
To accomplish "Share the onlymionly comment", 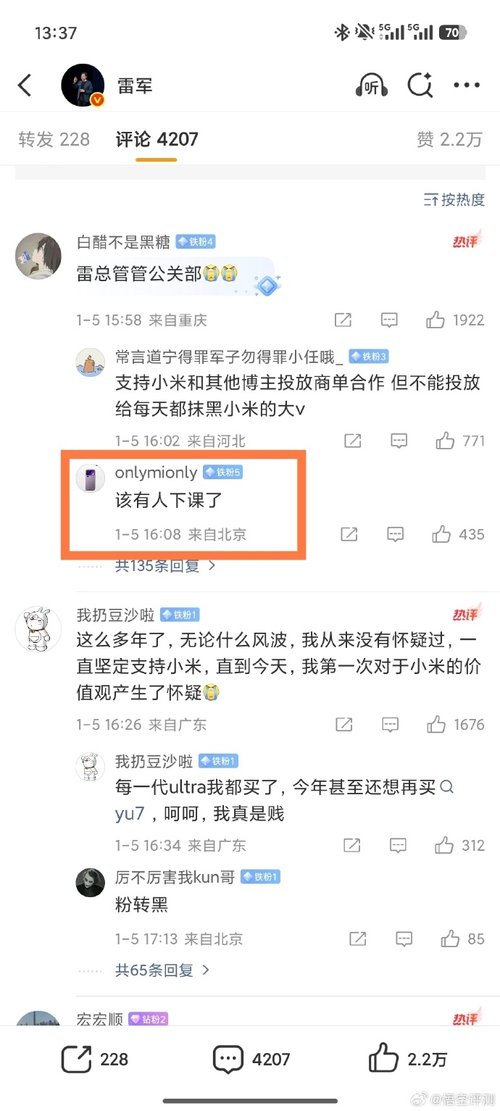I will tap(348, 534).
